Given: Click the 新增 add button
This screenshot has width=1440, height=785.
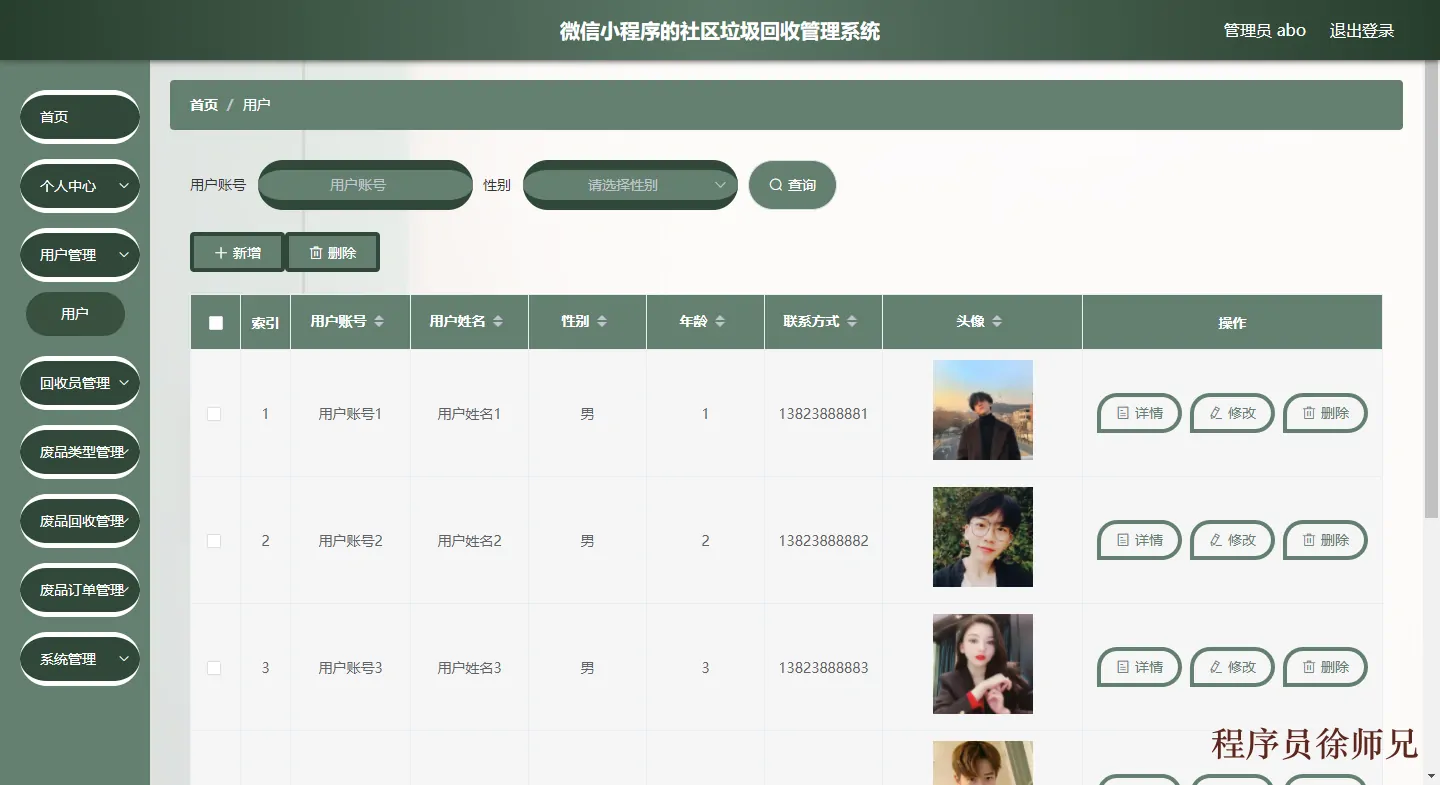Looking at the screenshot, I should 237,253.
